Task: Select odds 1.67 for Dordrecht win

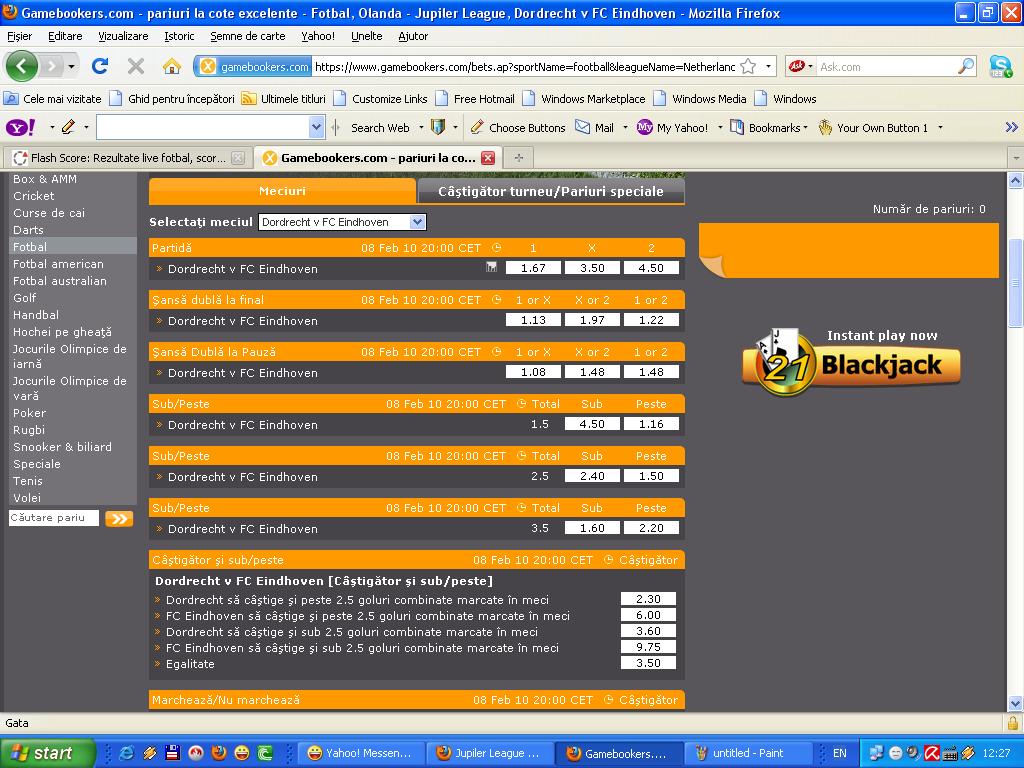Action: 533,268
